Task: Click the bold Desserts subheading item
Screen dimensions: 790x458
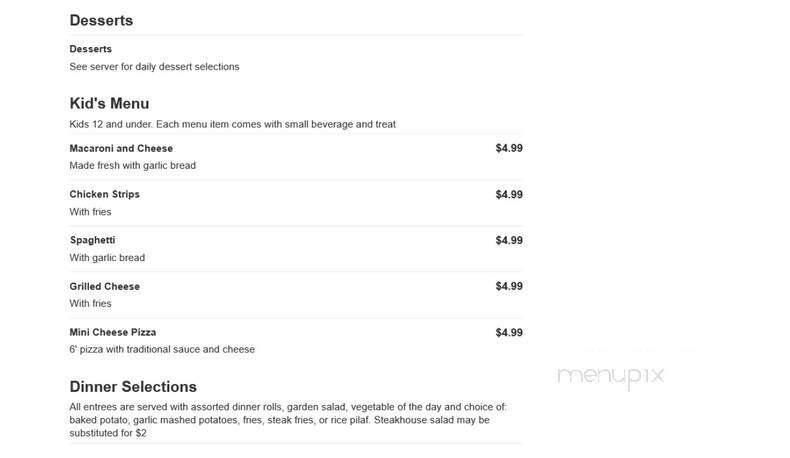Action: click(x=91, y=49)
